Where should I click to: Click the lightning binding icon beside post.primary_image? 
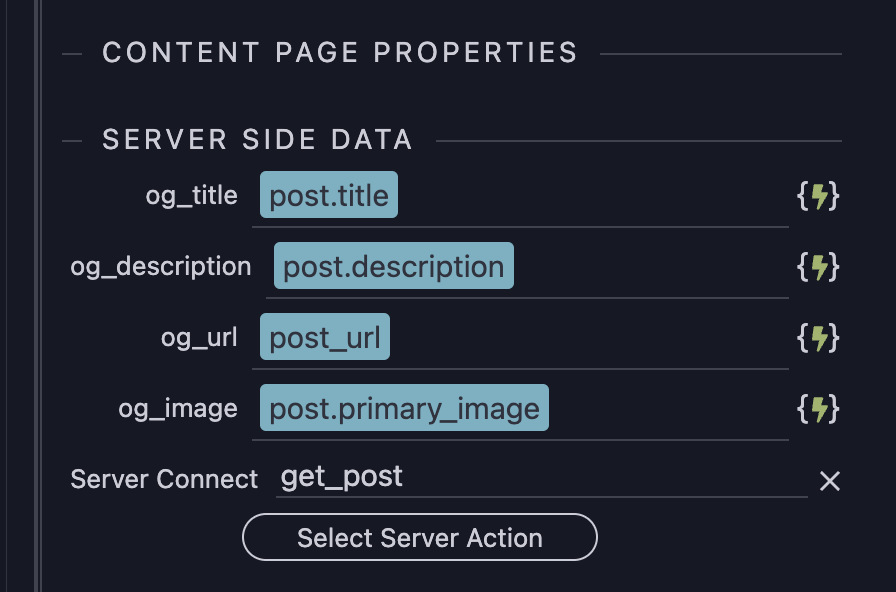click(x=820, y=408)
